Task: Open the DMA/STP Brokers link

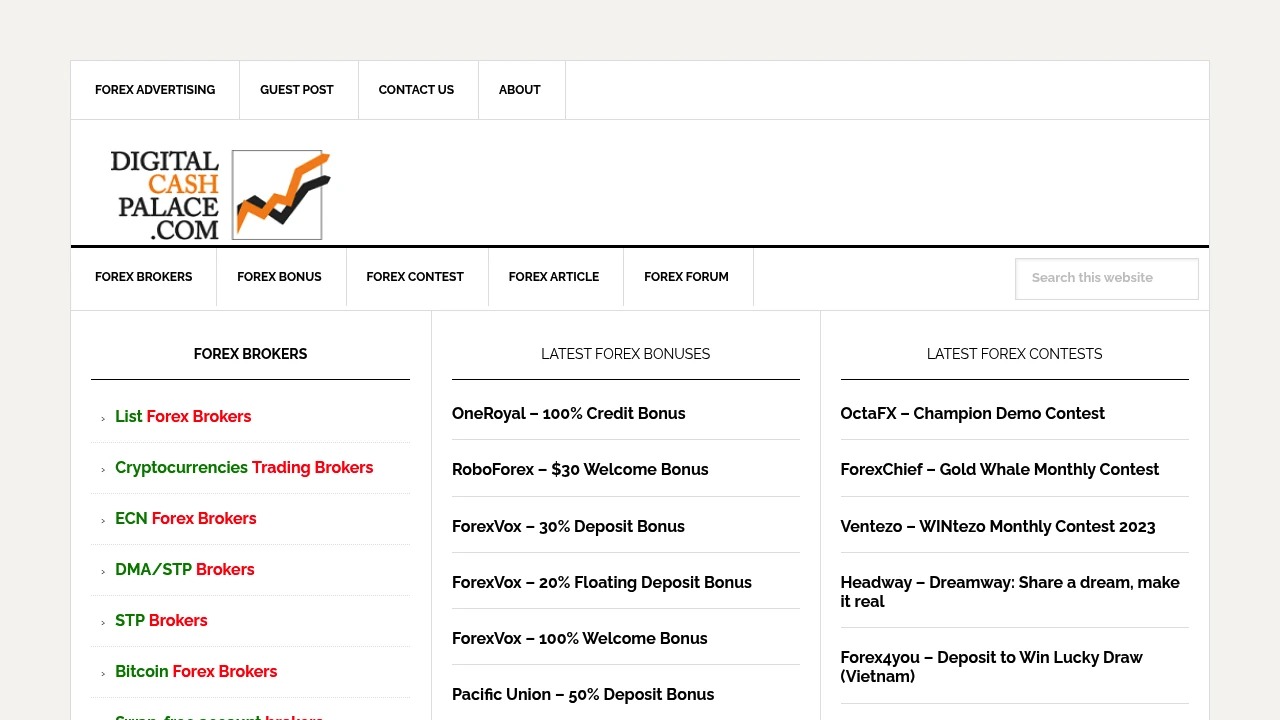Action: pyautogui.click(x=185, y=570)
